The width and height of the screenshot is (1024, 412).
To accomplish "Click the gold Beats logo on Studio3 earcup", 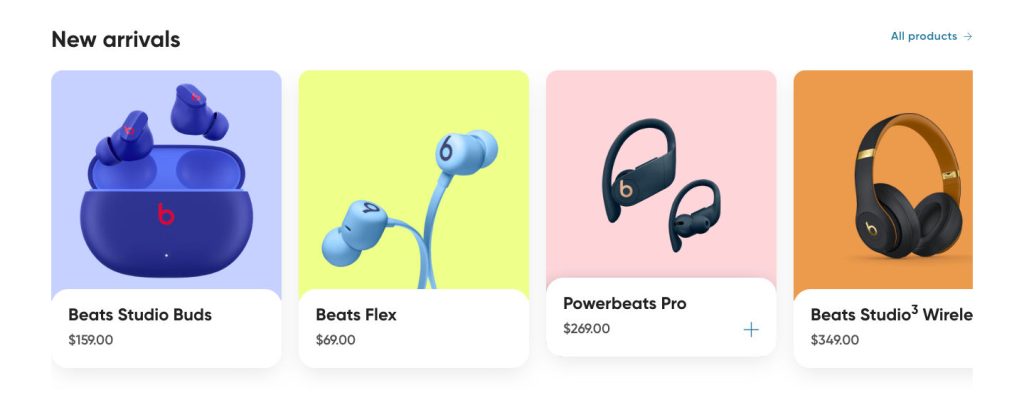I will pos(871,229).
